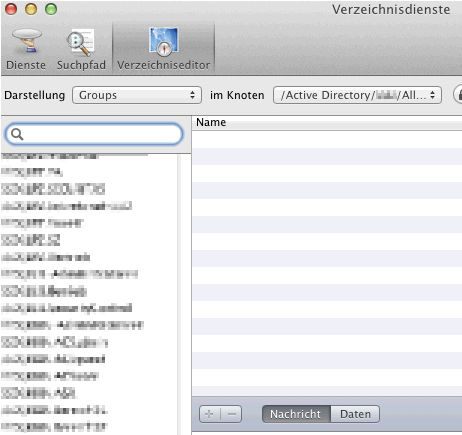Click the magnifier icon in search field

[17, 134]
